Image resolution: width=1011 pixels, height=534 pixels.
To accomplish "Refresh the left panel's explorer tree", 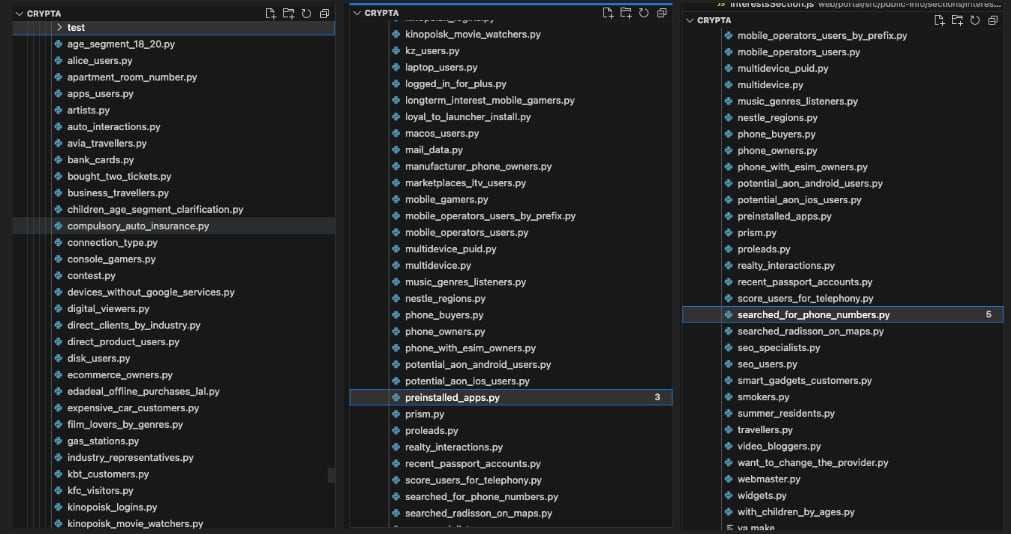I will pos(307,13).
